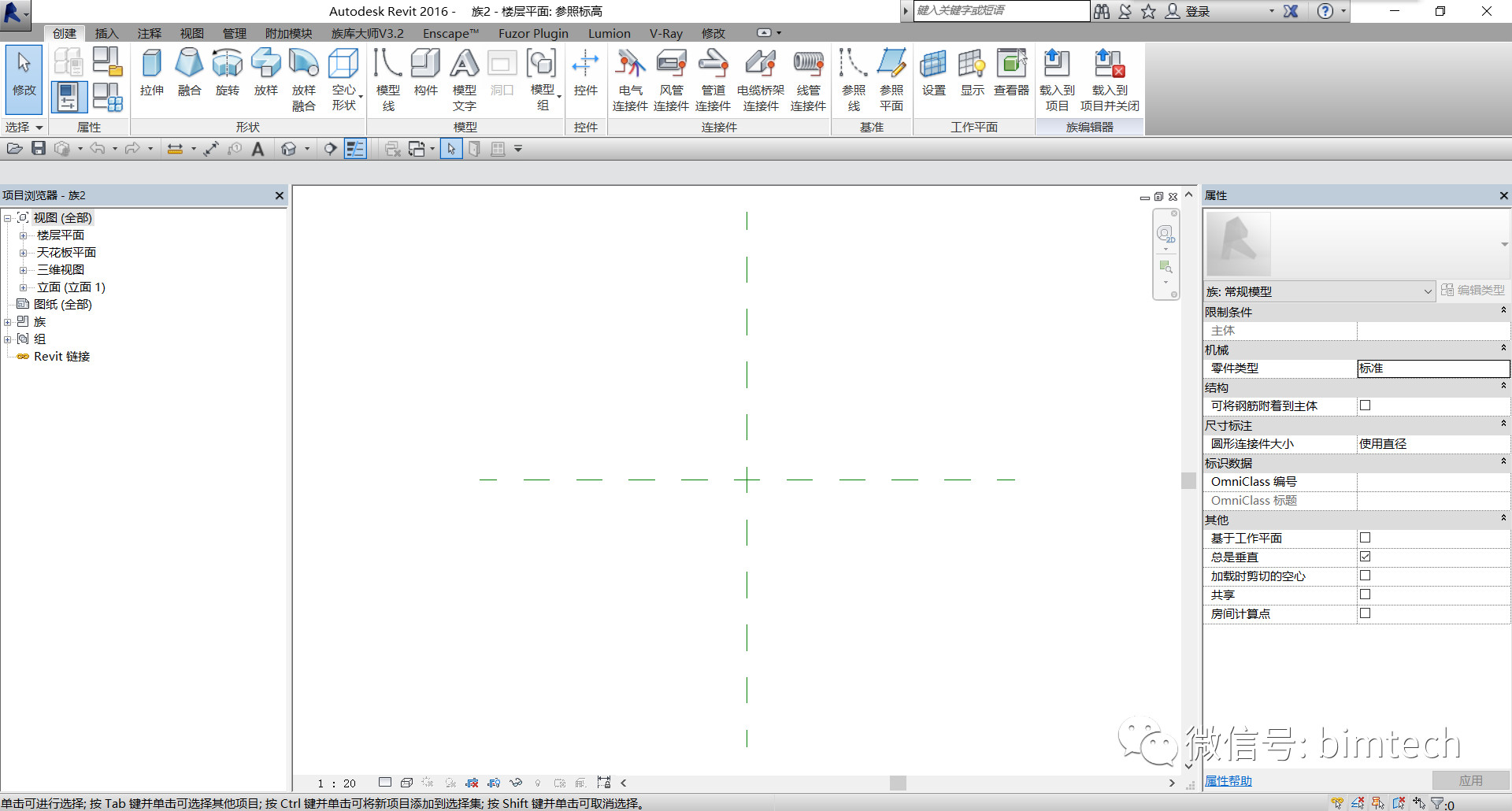This screenshot has height=811, width=1512.
Task: Choose the 放样 (Sweep) tool
Action: [x=265, y=72]
